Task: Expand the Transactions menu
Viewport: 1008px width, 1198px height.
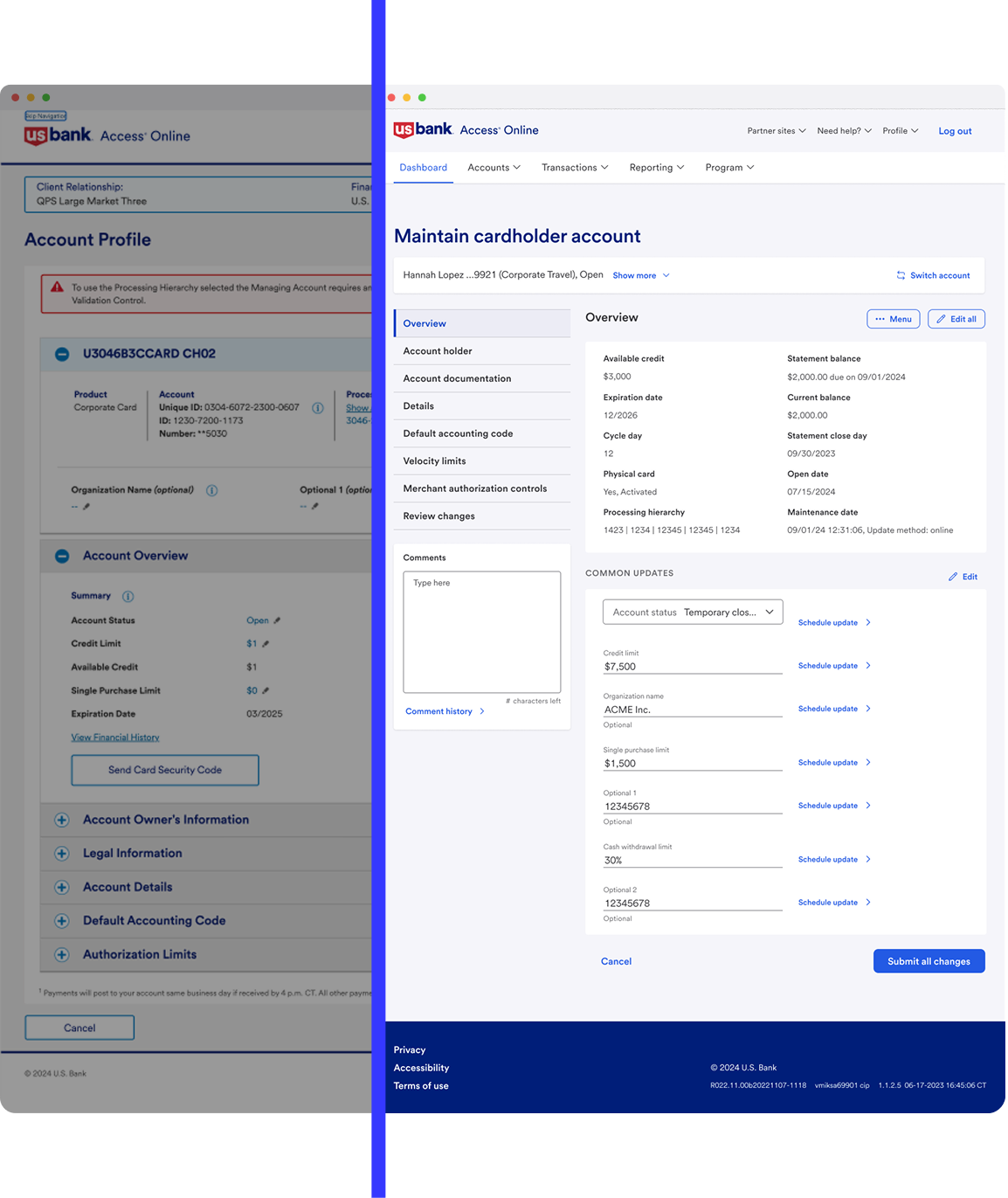Action: point(575,168)
